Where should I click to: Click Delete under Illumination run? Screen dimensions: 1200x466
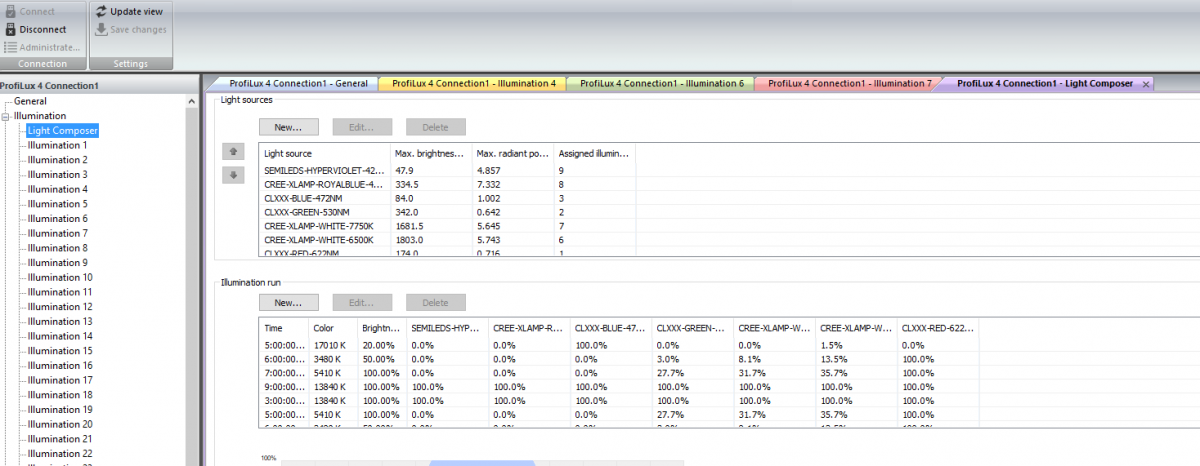(435, 302)
